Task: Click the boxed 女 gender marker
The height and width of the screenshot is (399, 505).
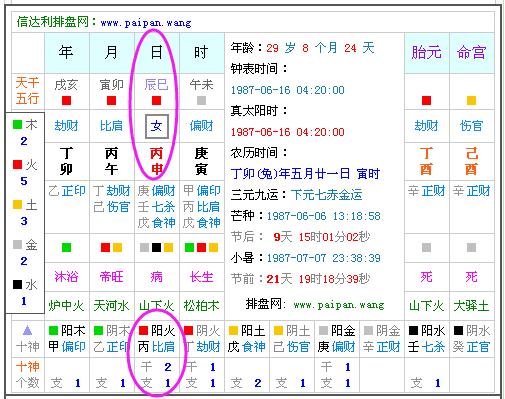Action: tap(157, 126)
